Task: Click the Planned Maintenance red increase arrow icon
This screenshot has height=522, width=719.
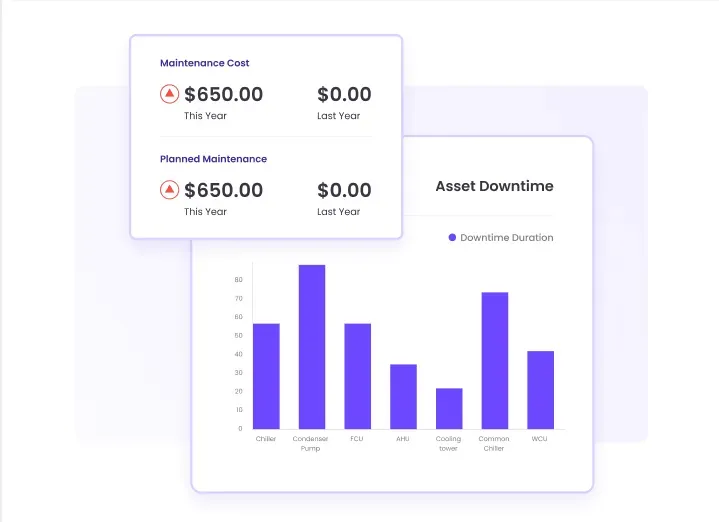Action: (x=170, y=190)
